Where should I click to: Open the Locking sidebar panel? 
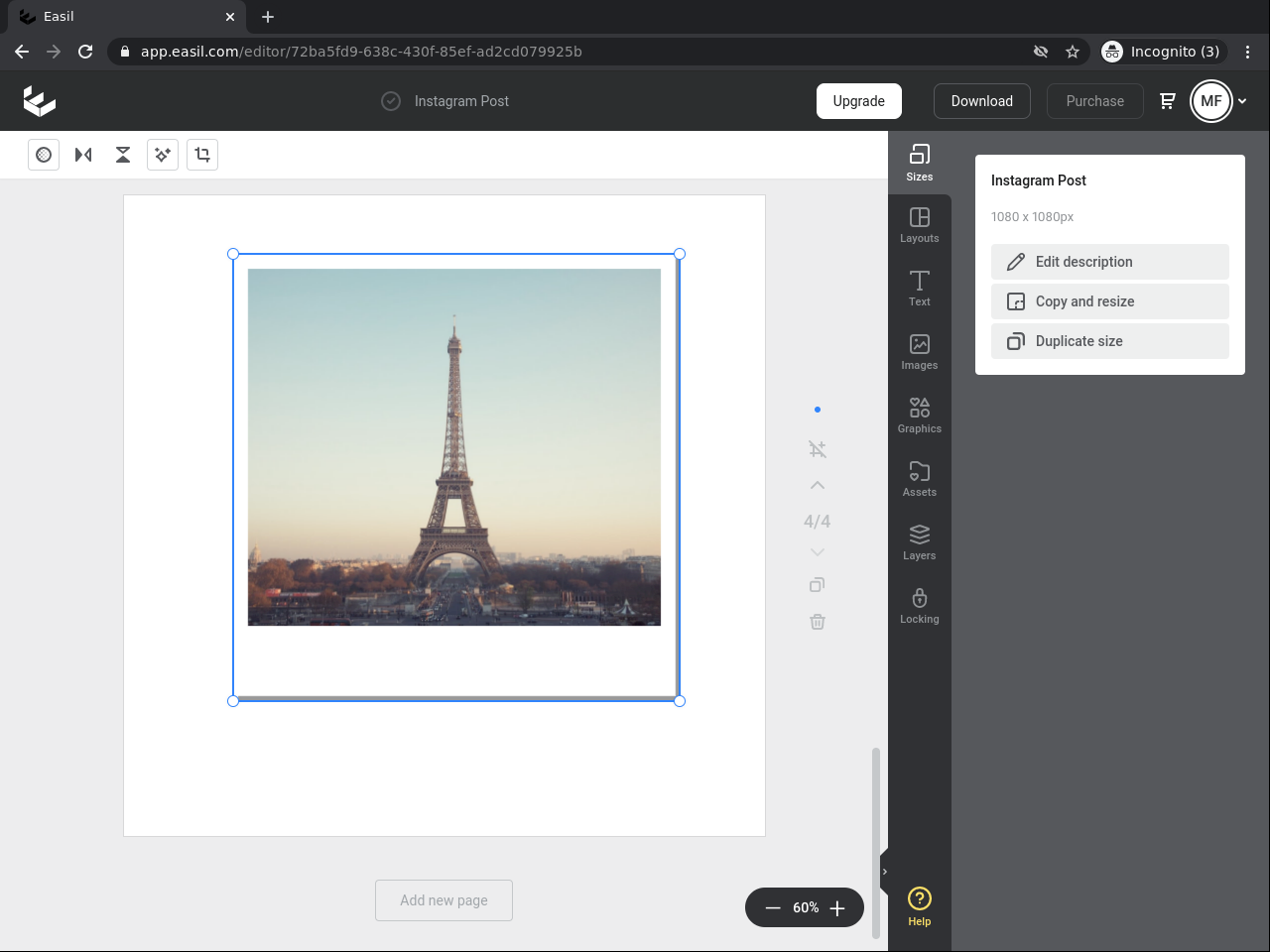(920, 606)
